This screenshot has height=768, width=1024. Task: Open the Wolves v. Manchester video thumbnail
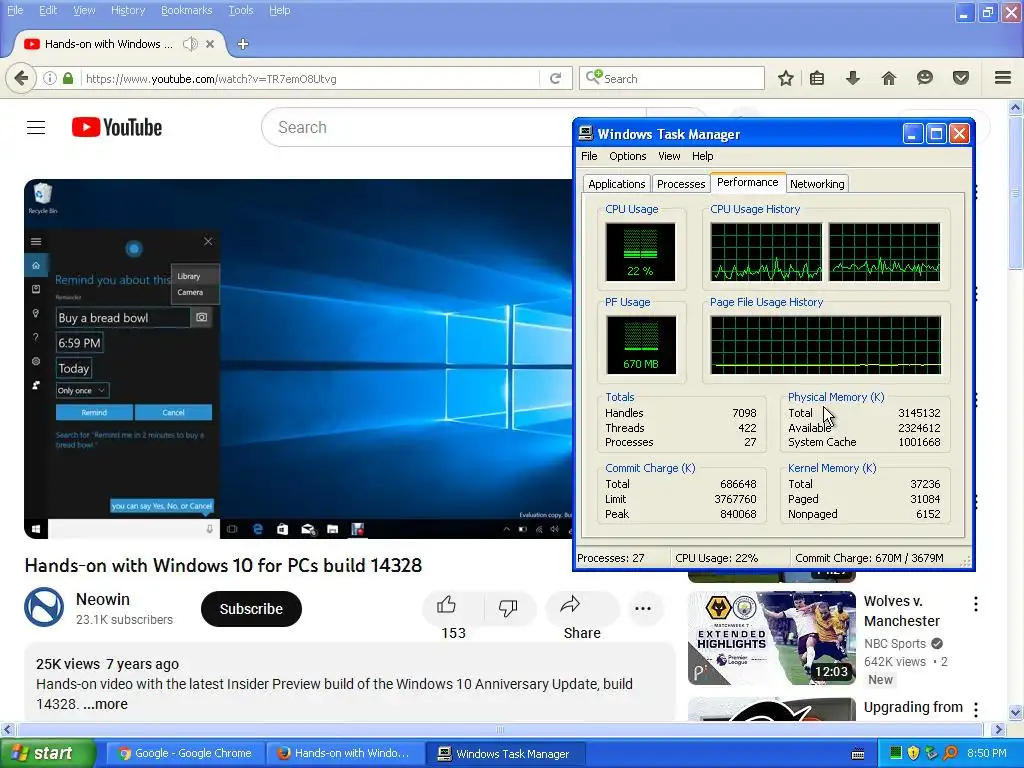coord(771,637)
